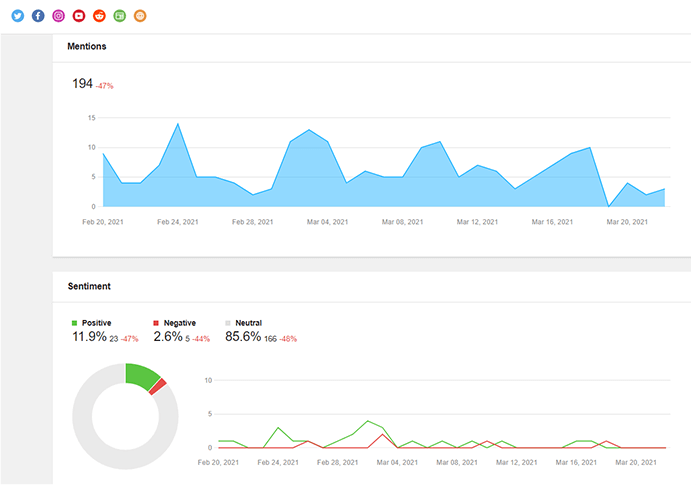Toggle the Neutral sentiment legend square

(x=228, y=323)
